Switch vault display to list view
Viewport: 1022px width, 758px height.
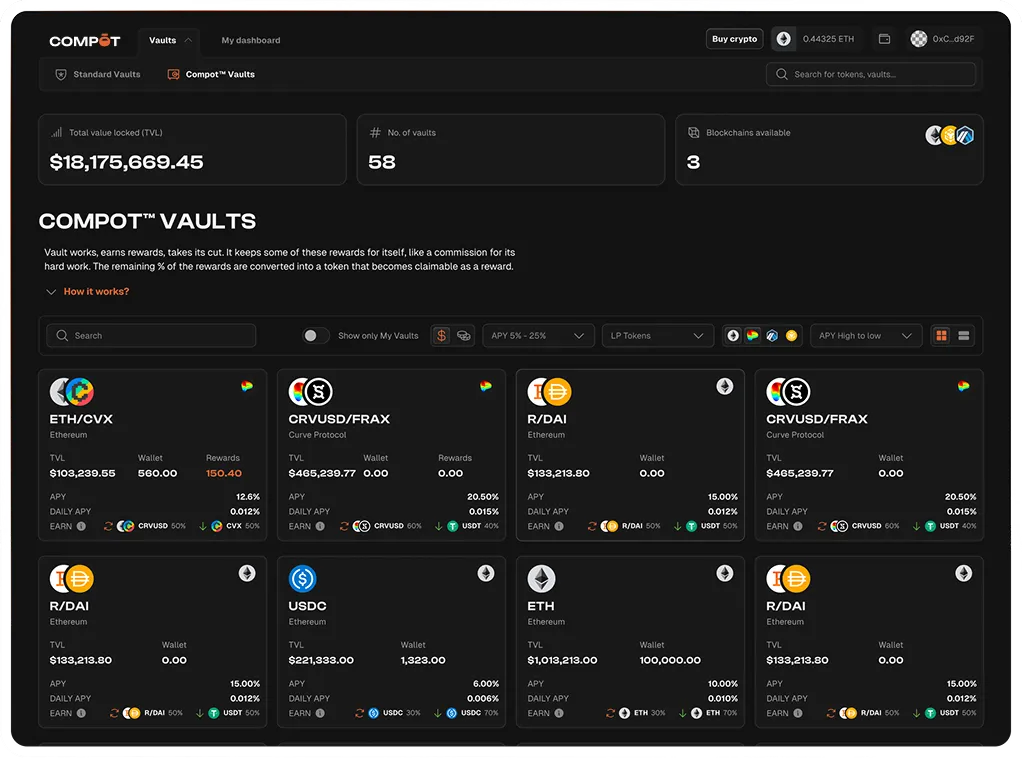pyautogui.click(x=963, y=335)
